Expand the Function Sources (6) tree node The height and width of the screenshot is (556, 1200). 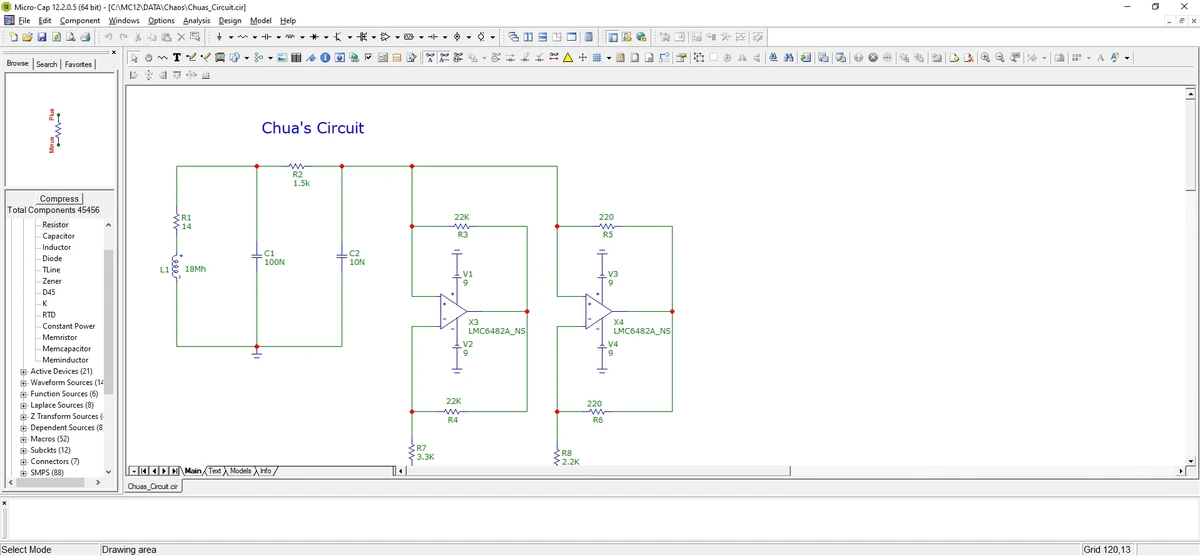[23, 394]
